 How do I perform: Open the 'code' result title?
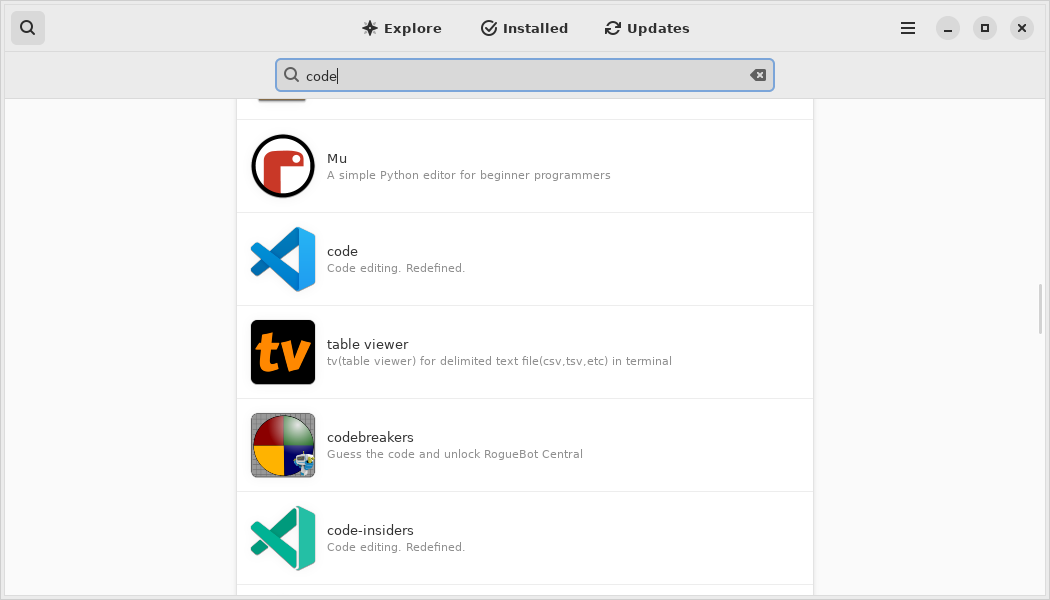342,251
